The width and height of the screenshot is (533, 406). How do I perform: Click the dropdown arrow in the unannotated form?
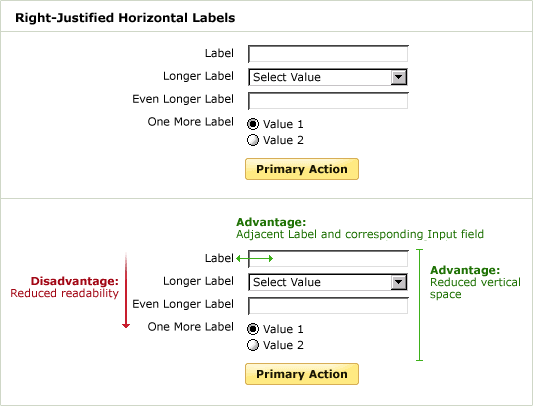coord(399,77)
